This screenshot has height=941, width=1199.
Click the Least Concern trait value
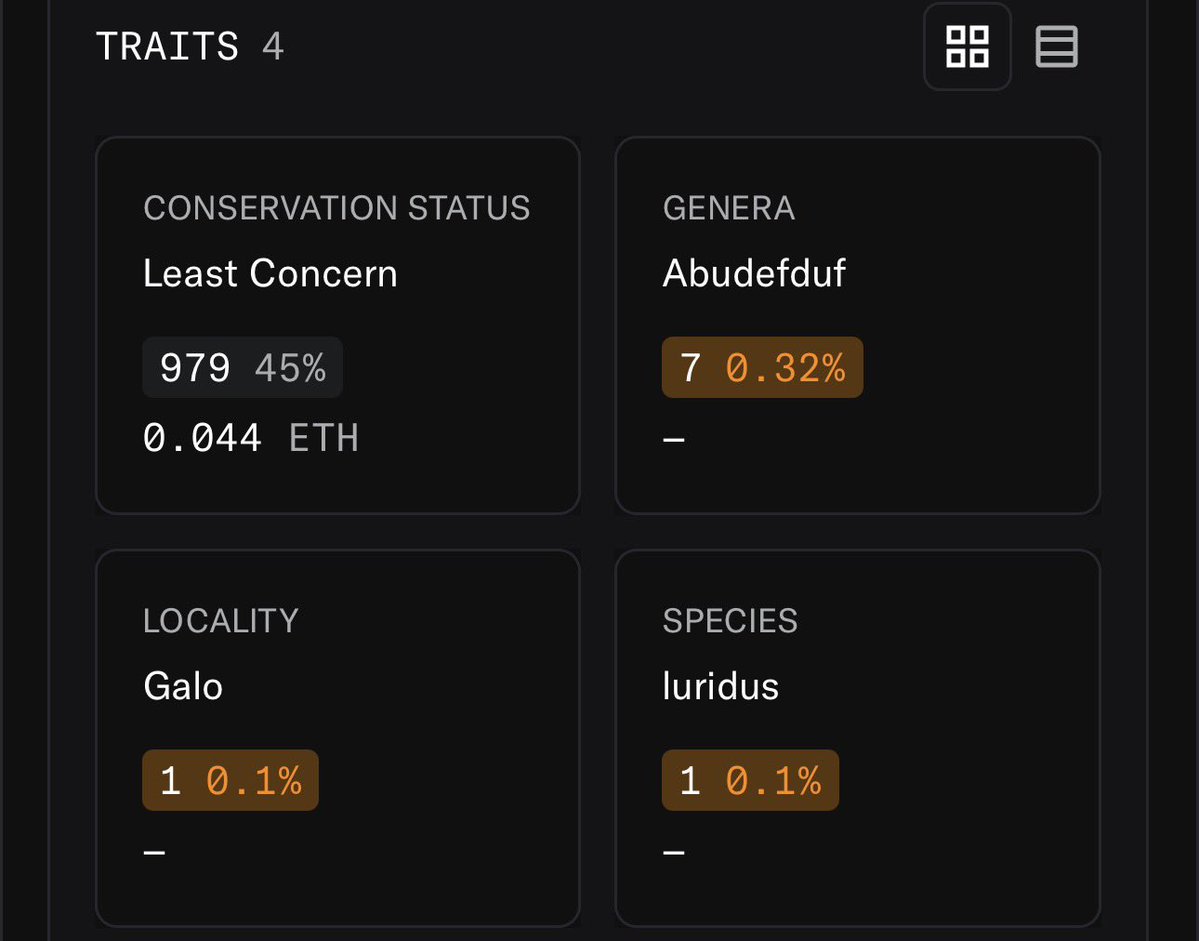point(270,273)
